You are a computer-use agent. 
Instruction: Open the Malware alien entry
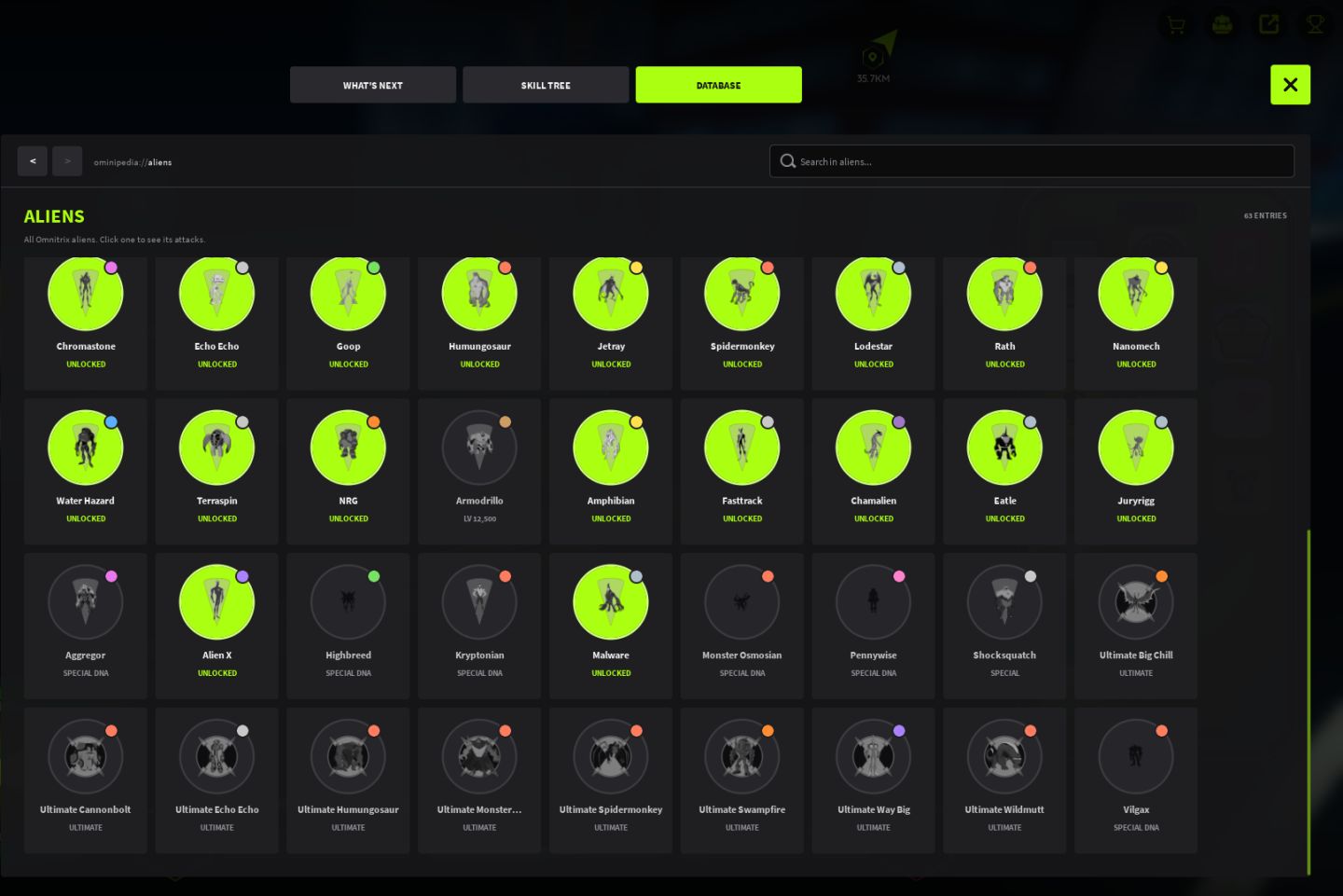(611, 626)
